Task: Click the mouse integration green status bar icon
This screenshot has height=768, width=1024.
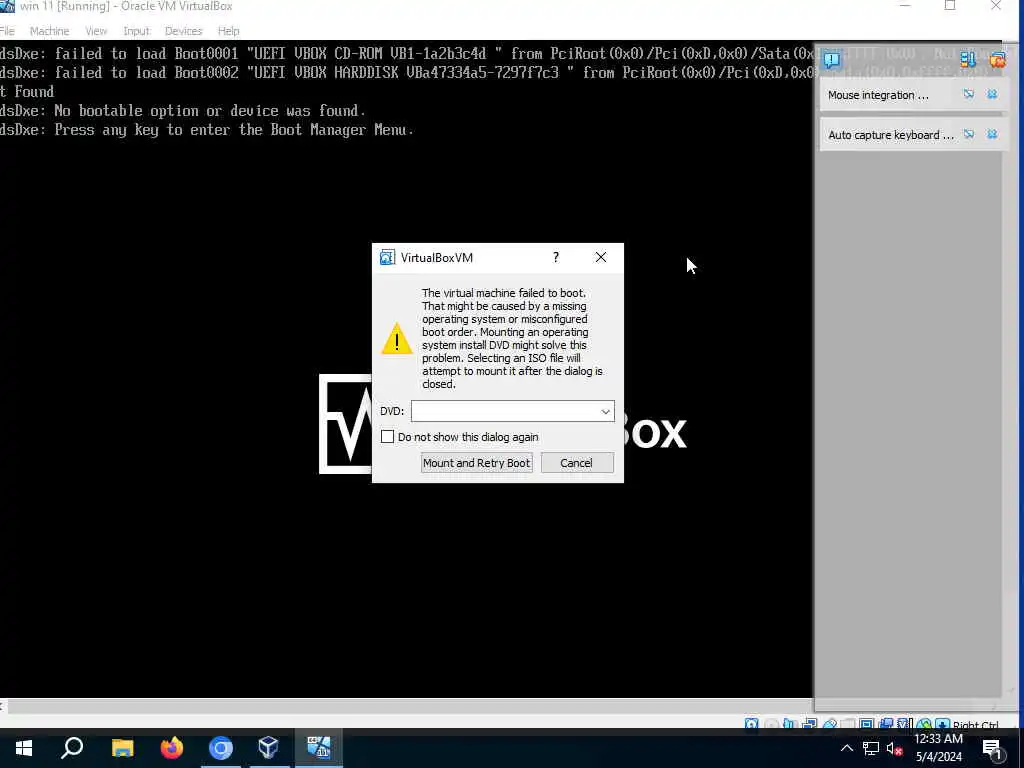Action: point(923,724)
